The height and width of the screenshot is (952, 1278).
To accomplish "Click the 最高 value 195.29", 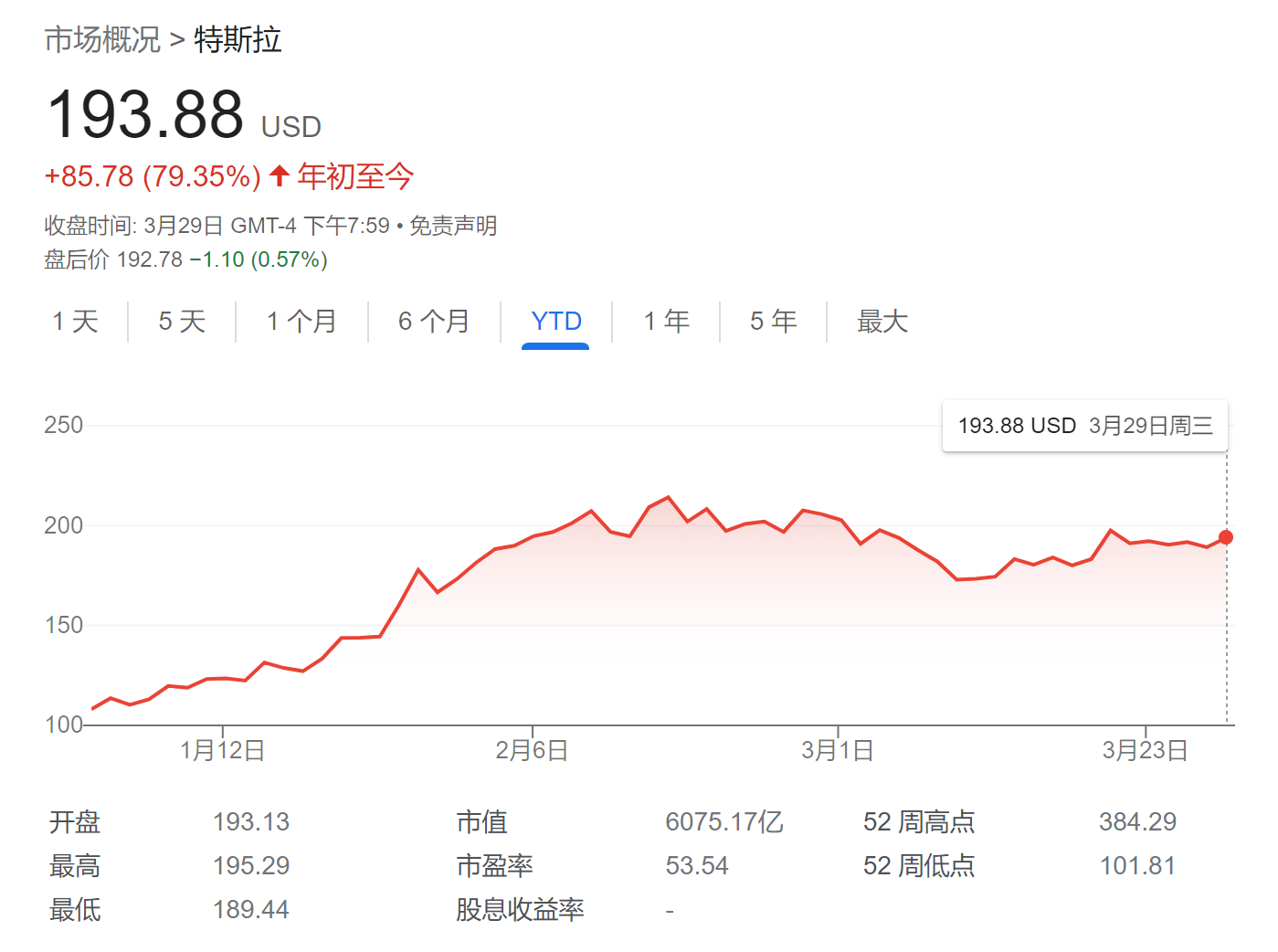I will (x=251, y=866).
